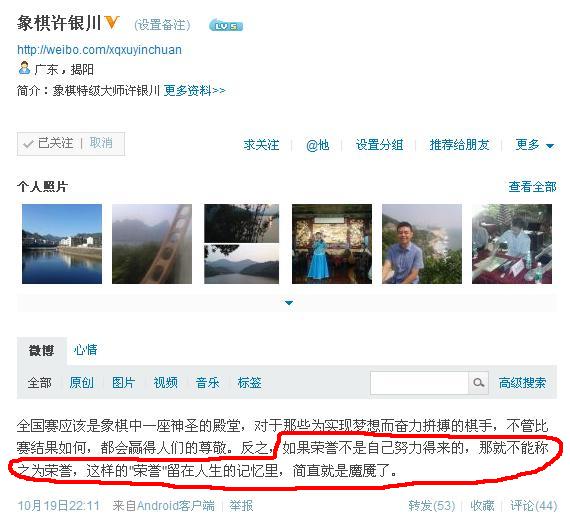Switch to the 心情 tab

[85, 350]
